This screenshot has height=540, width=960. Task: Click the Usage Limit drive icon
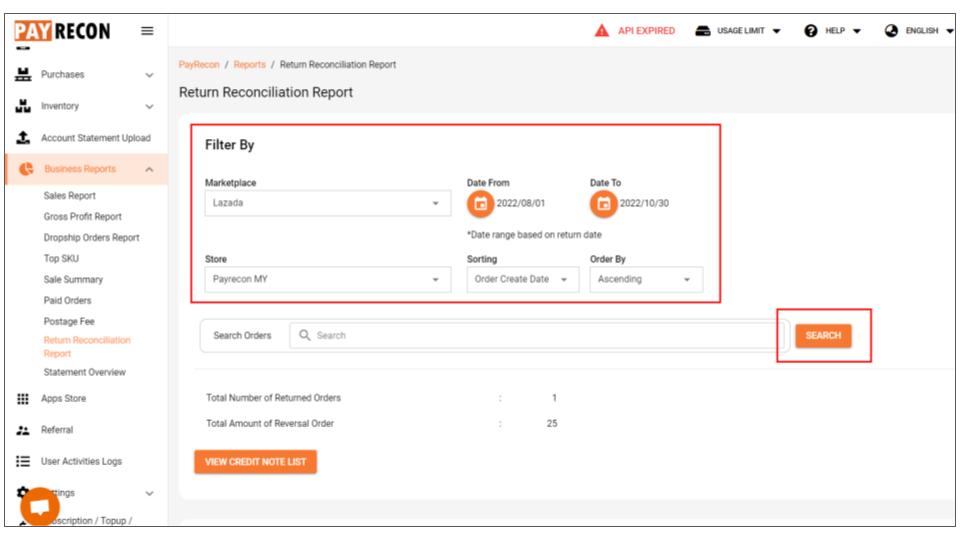702,31
